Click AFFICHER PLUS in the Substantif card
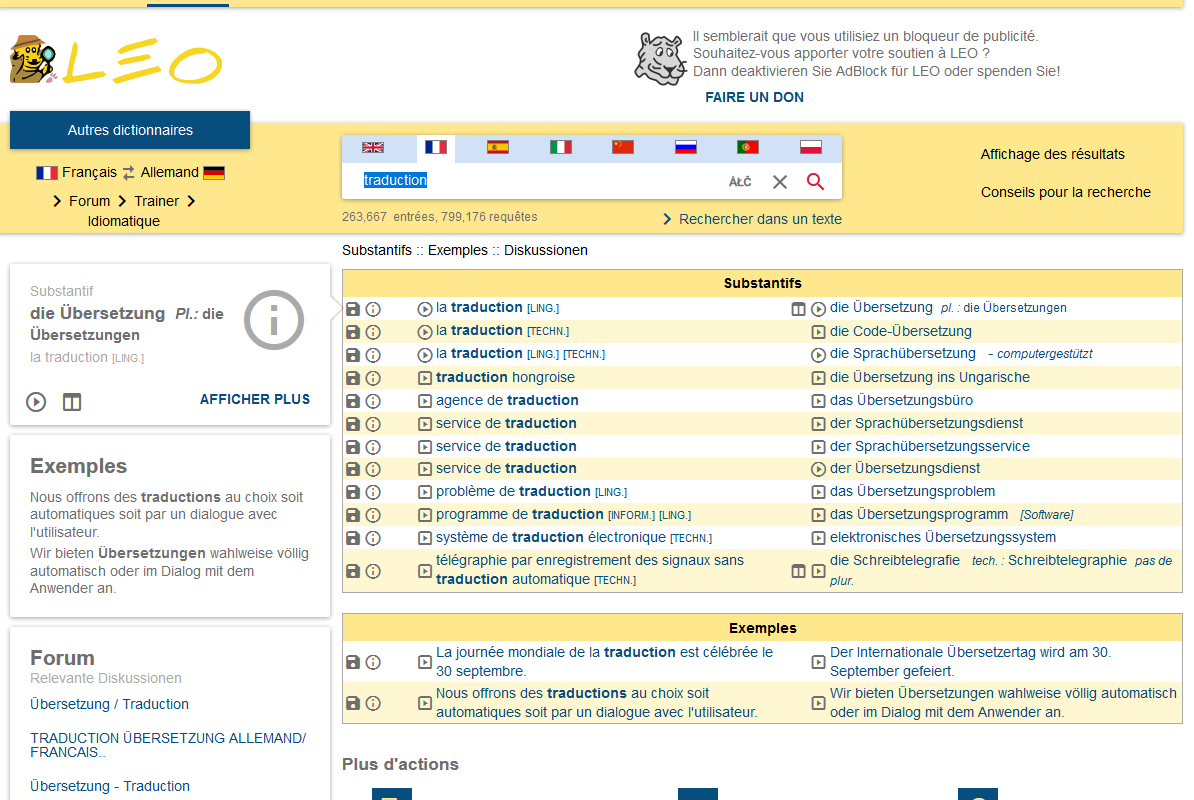 [x=254, y=400]
